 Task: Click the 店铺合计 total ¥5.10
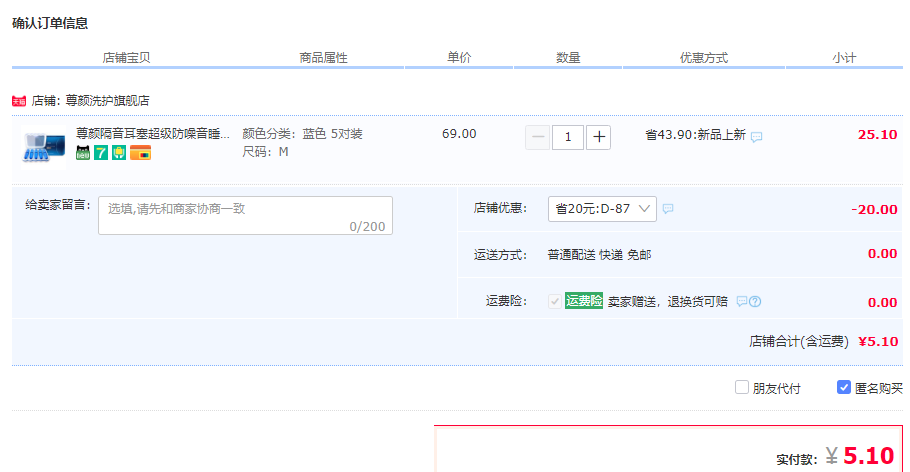878,341
